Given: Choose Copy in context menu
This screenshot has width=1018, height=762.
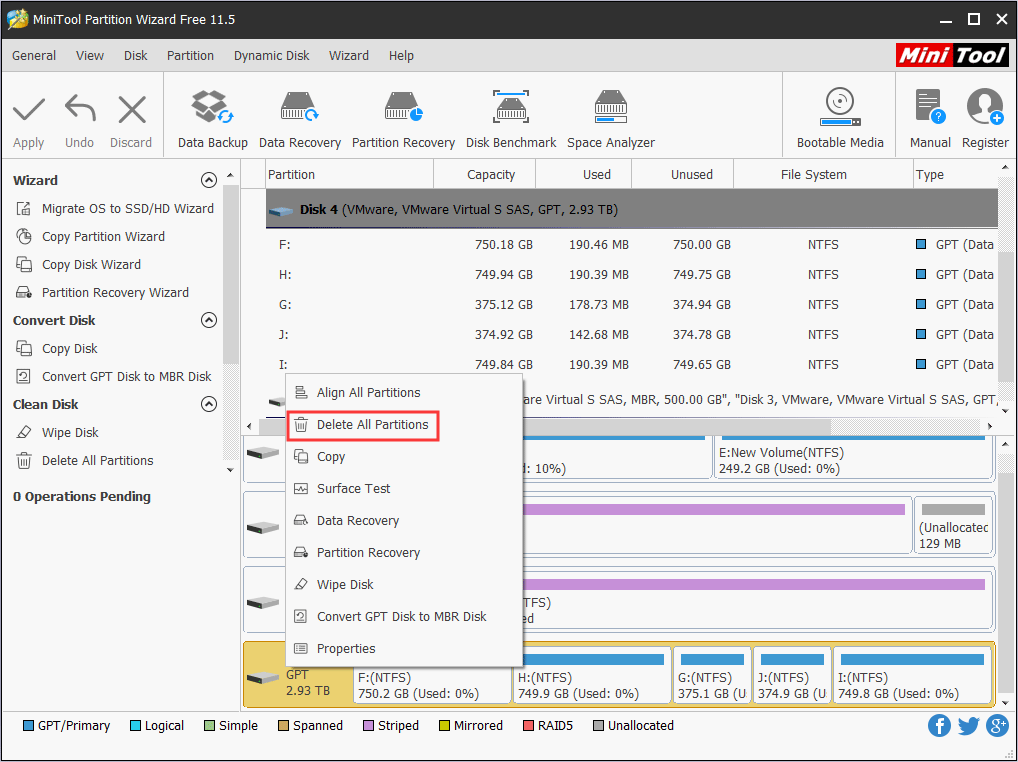Looking at the screenshot, I should pyautogui.click(x=404, y=457).
